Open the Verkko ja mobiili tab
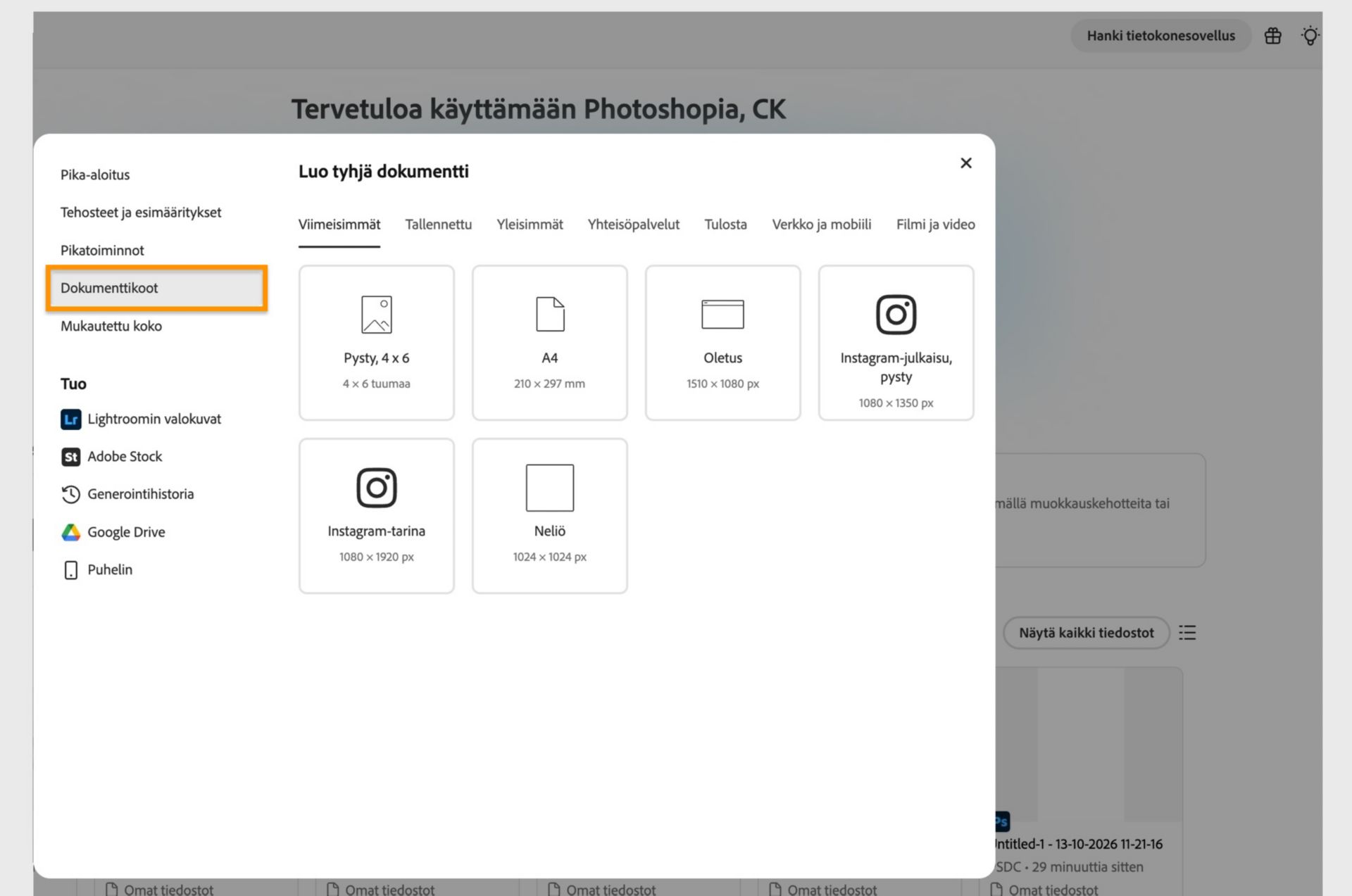 point(822,225)
